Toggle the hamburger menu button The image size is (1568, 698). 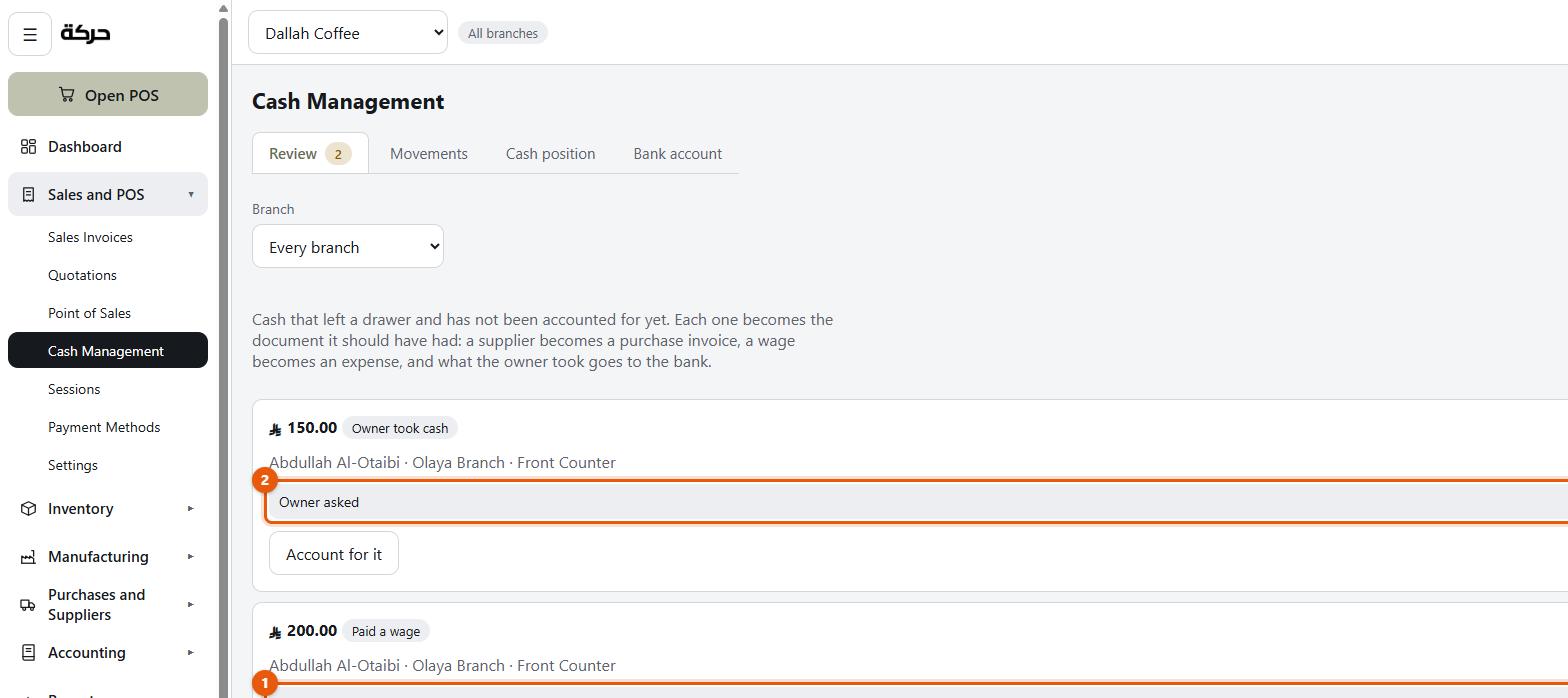coord(30,34)
